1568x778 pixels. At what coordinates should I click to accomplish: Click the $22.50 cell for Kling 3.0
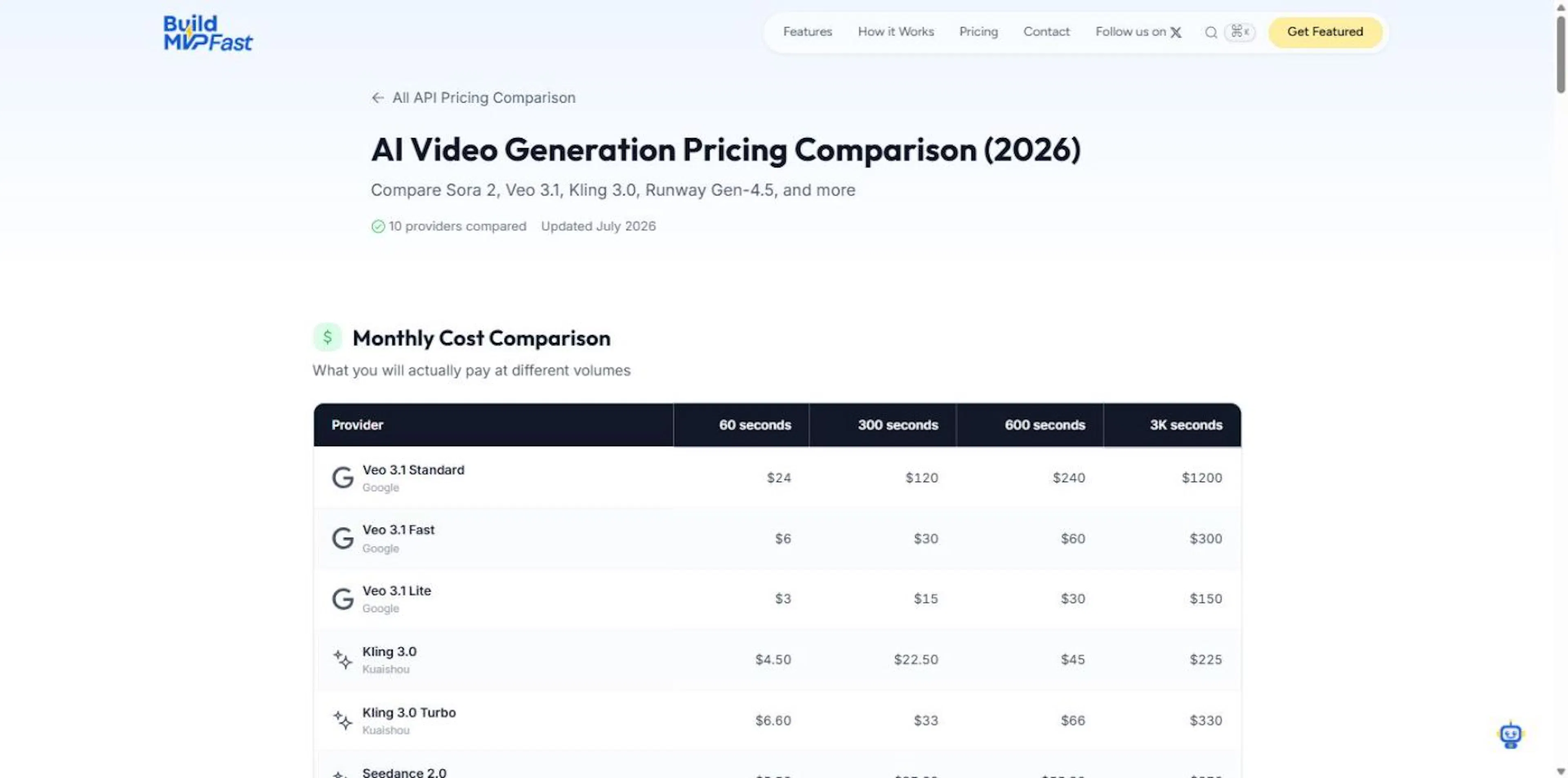click(916, 659)
